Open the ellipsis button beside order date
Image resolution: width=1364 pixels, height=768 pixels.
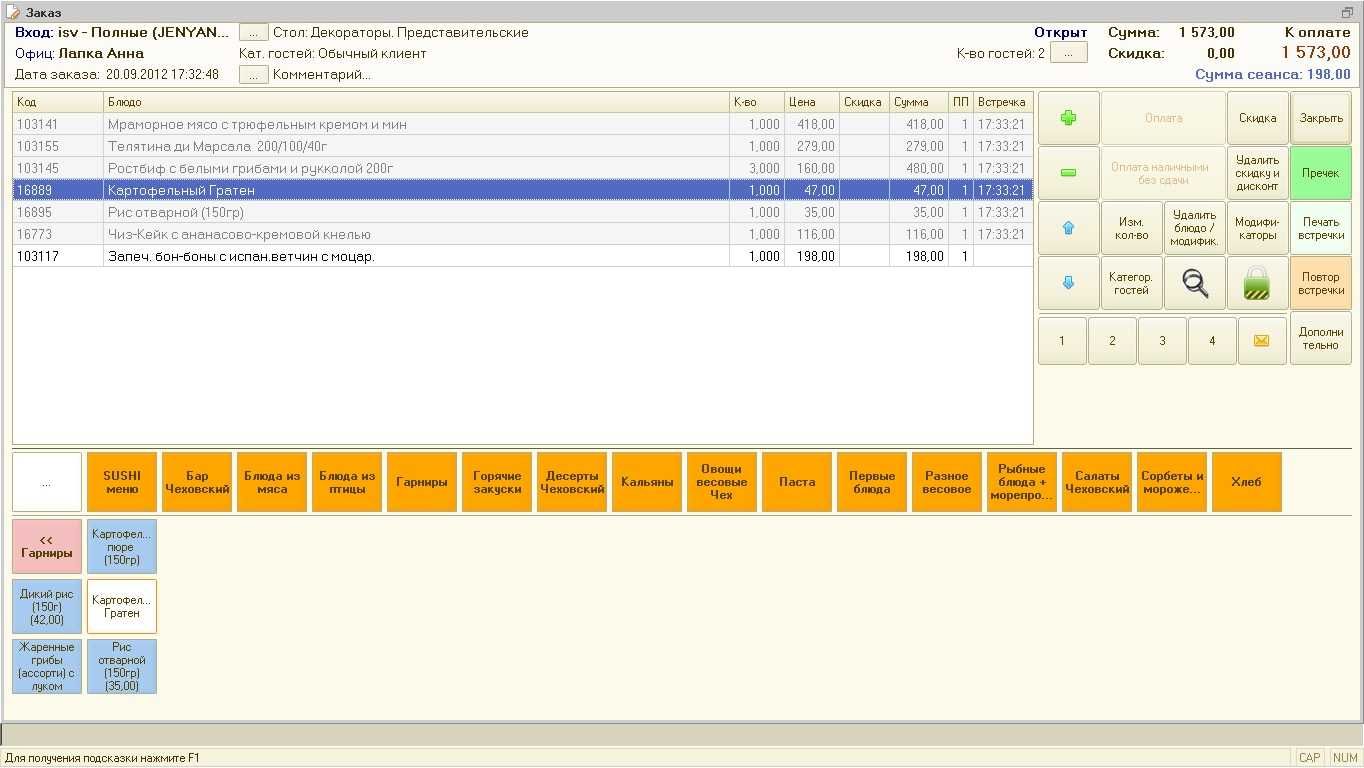coord(254,74)
